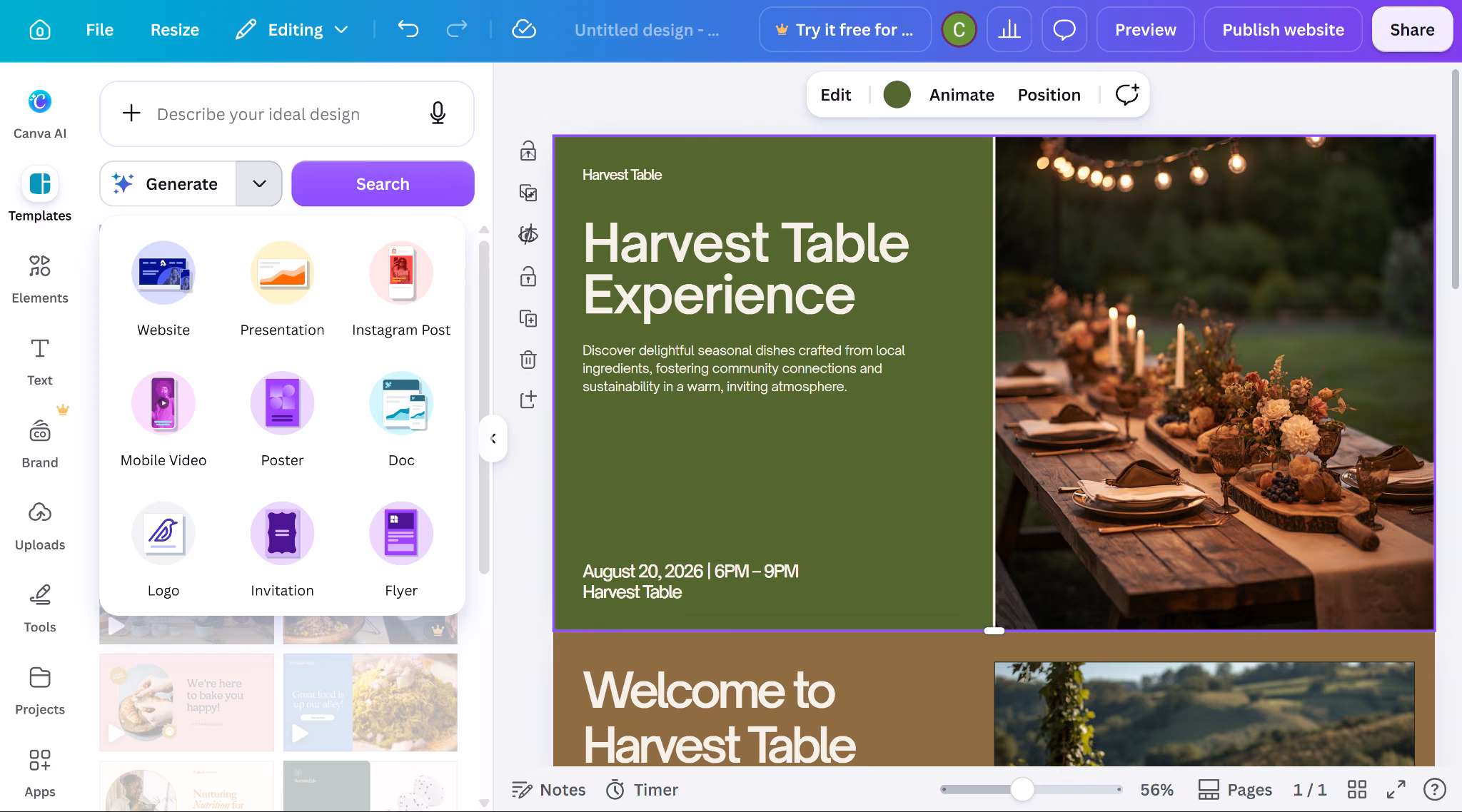
Task: Click the zoom slider handle
Action: [1022, 789]
